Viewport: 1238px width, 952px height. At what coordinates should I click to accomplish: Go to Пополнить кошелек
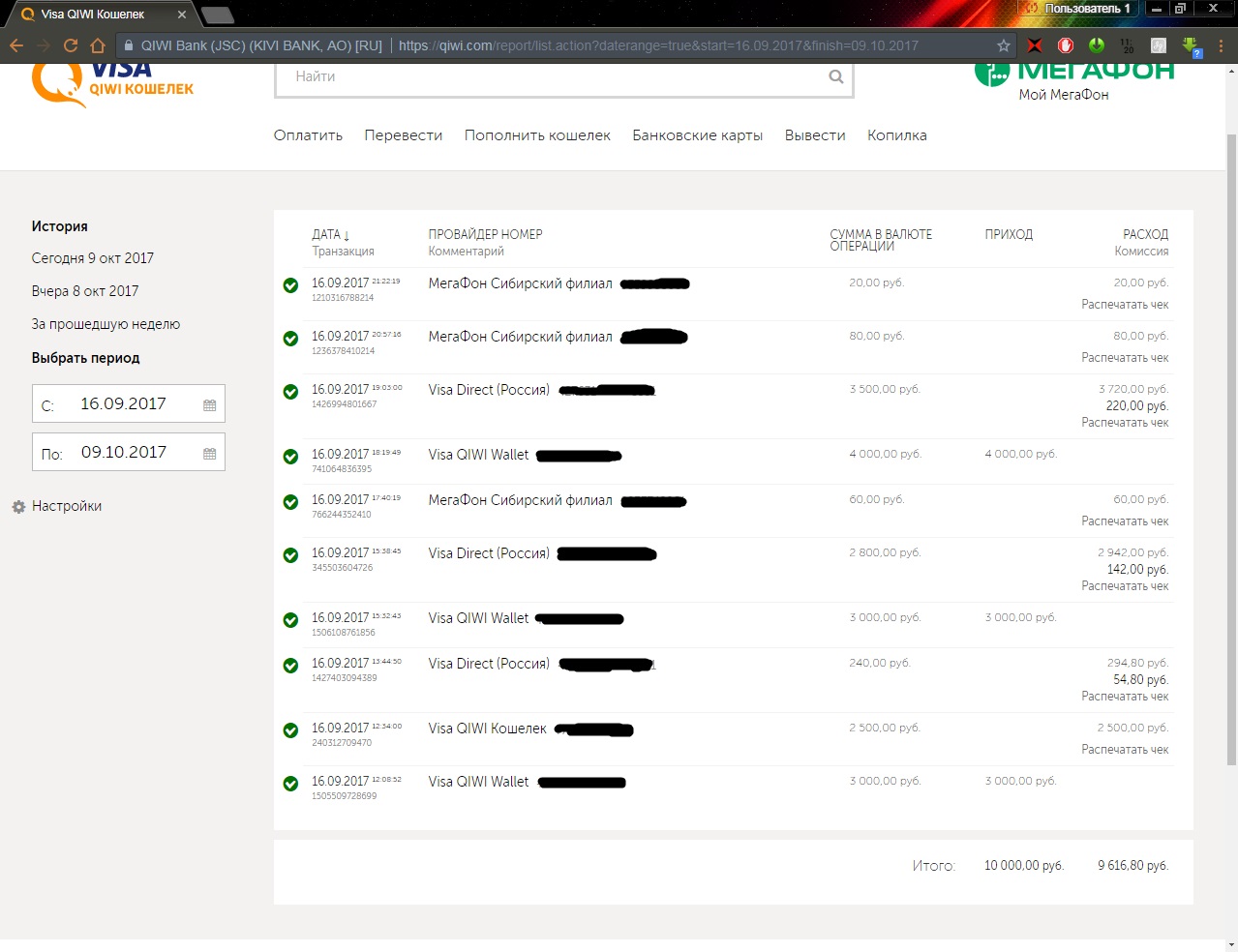(x=537, y=135)
